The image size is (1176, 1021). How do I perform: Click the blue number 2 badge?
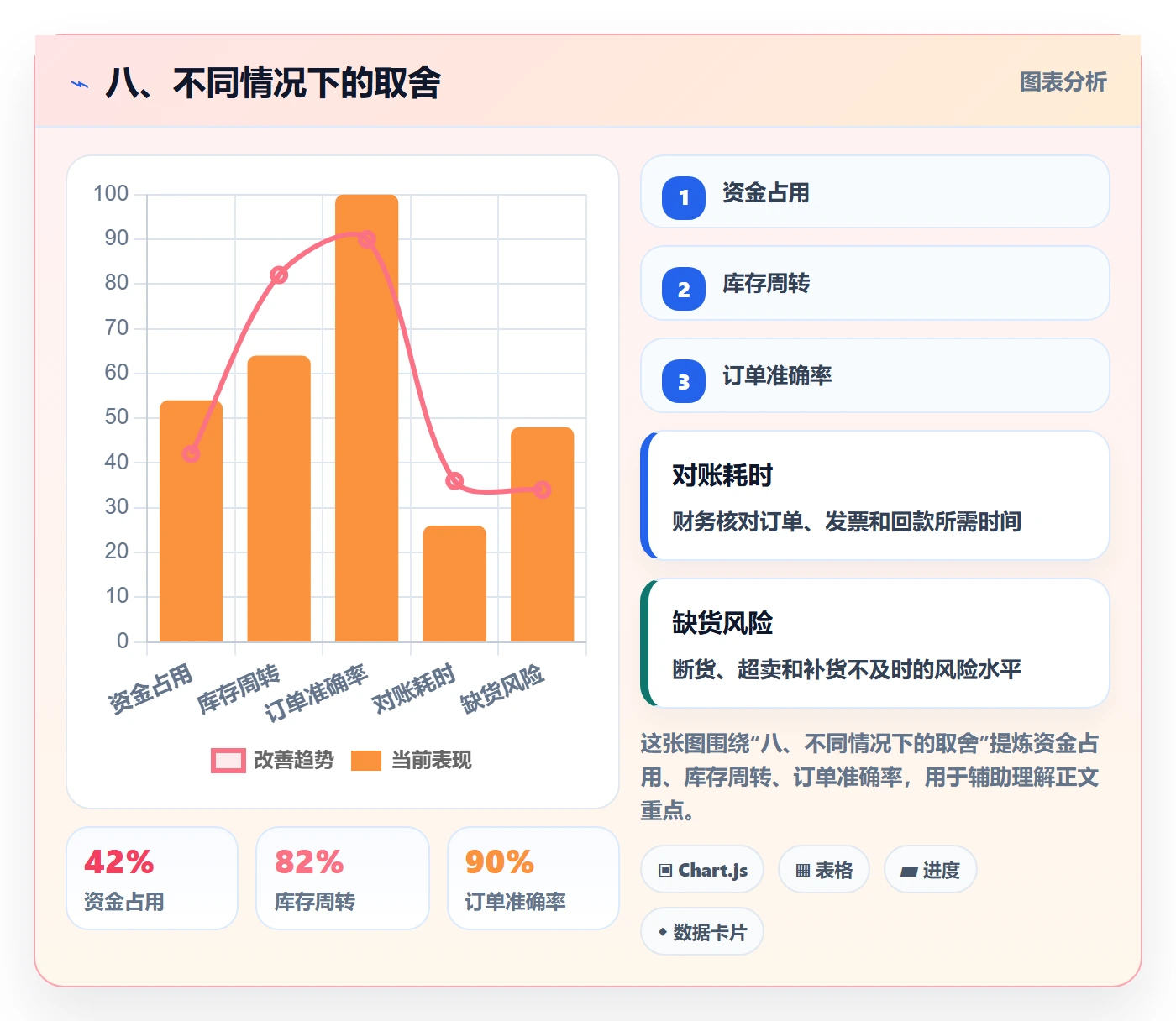[x=684, y=289]
